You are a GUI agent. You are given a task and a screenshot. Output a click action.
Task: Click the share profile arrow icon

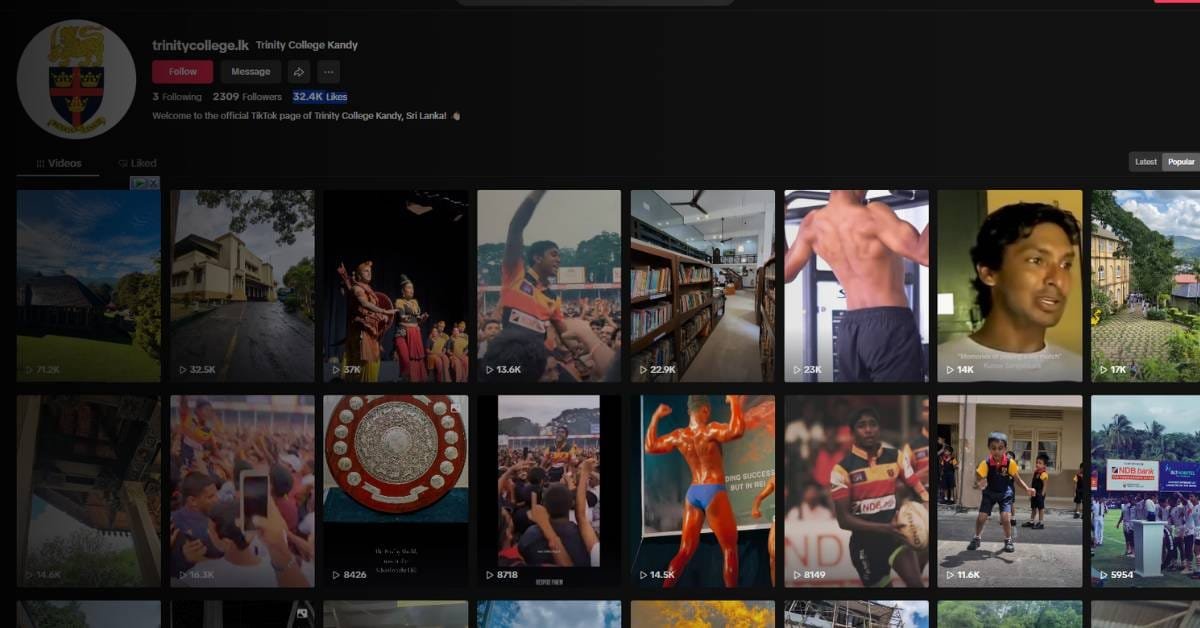tap(298, 72)
